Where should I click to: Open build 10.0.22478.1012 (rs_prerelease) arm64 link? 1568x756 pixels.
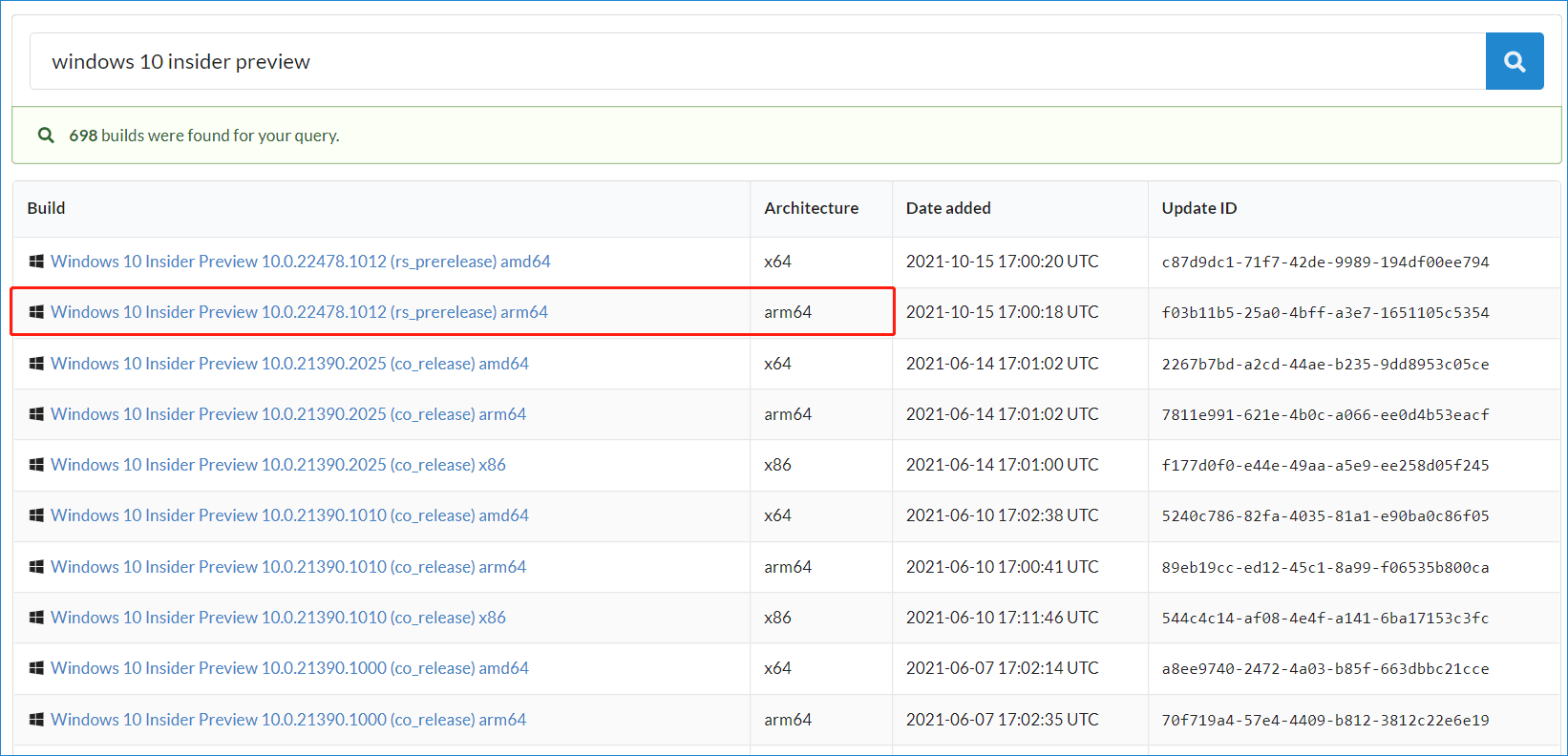(299, 312)
